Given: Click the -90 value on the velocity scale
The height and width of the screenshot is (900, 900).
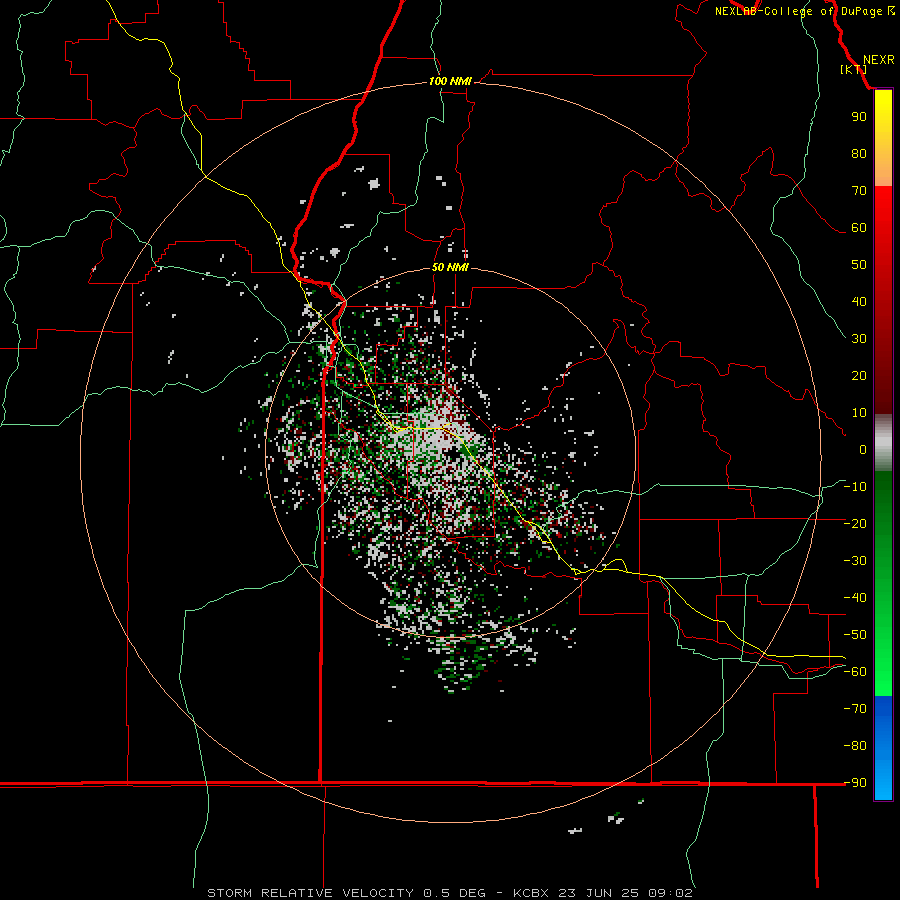Looking at the screenshot, I should [x=855, y=782].
